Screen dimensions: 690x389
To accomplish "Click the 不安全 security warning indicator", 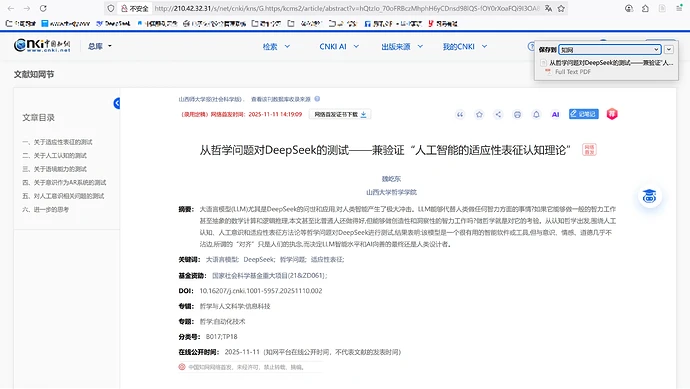I will (135, 8).
